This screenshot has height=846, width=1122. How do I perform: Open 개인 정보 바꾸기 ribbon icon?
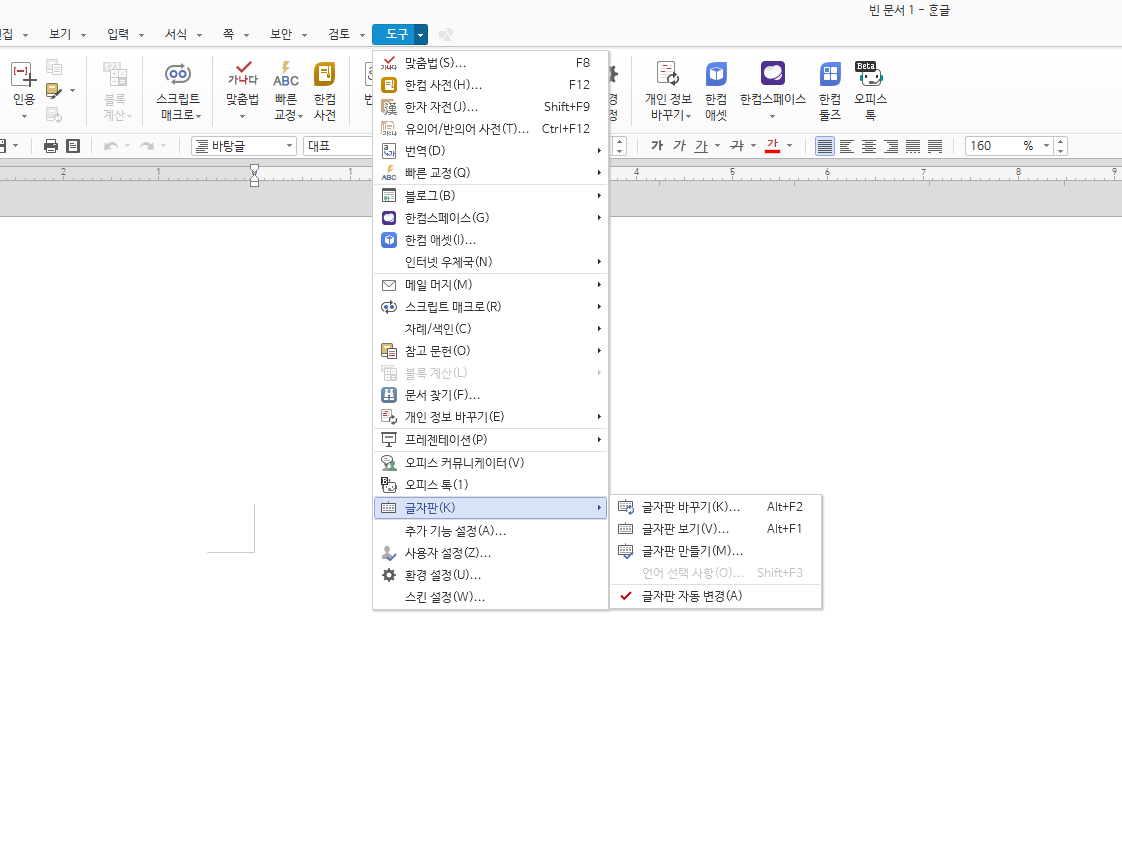coord(668,91)
